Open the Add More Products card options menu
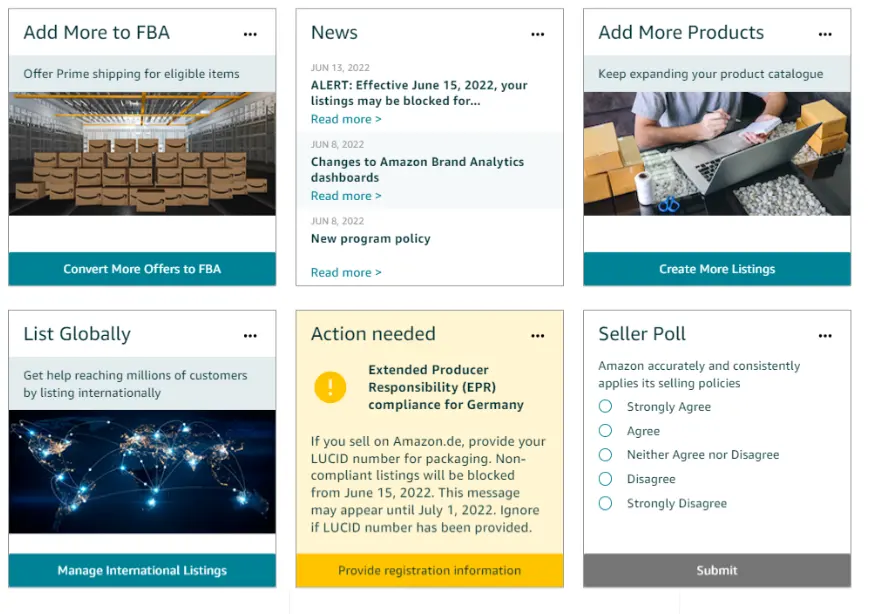 click(x=825, y=34)
